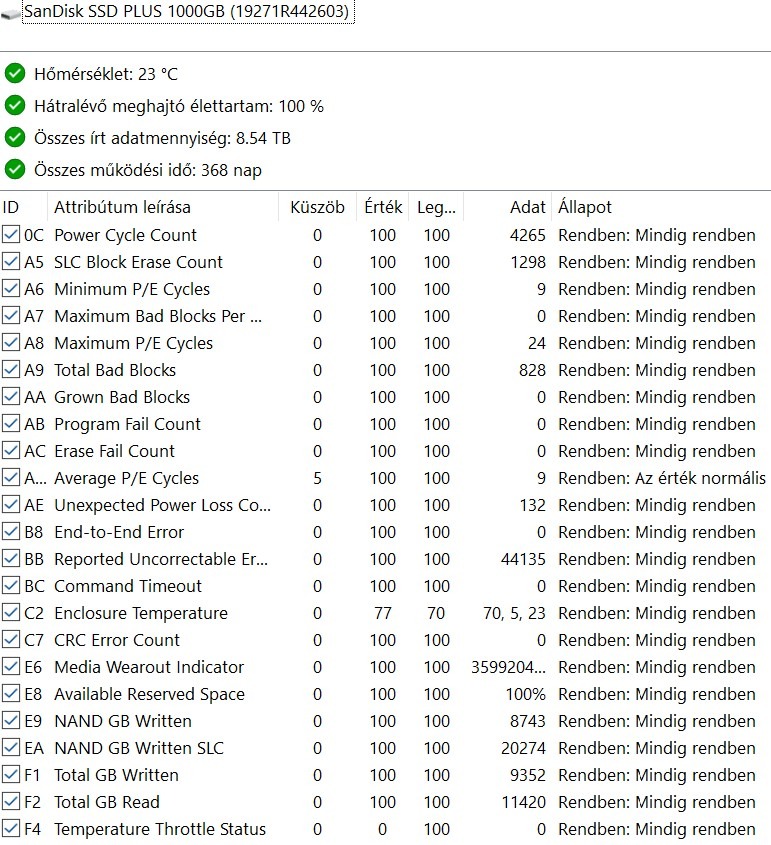The height and width of the screenshot is (845, 771).
Task: Click threshold value 5 in Average P/E row
Action: [x=317, y=478]
